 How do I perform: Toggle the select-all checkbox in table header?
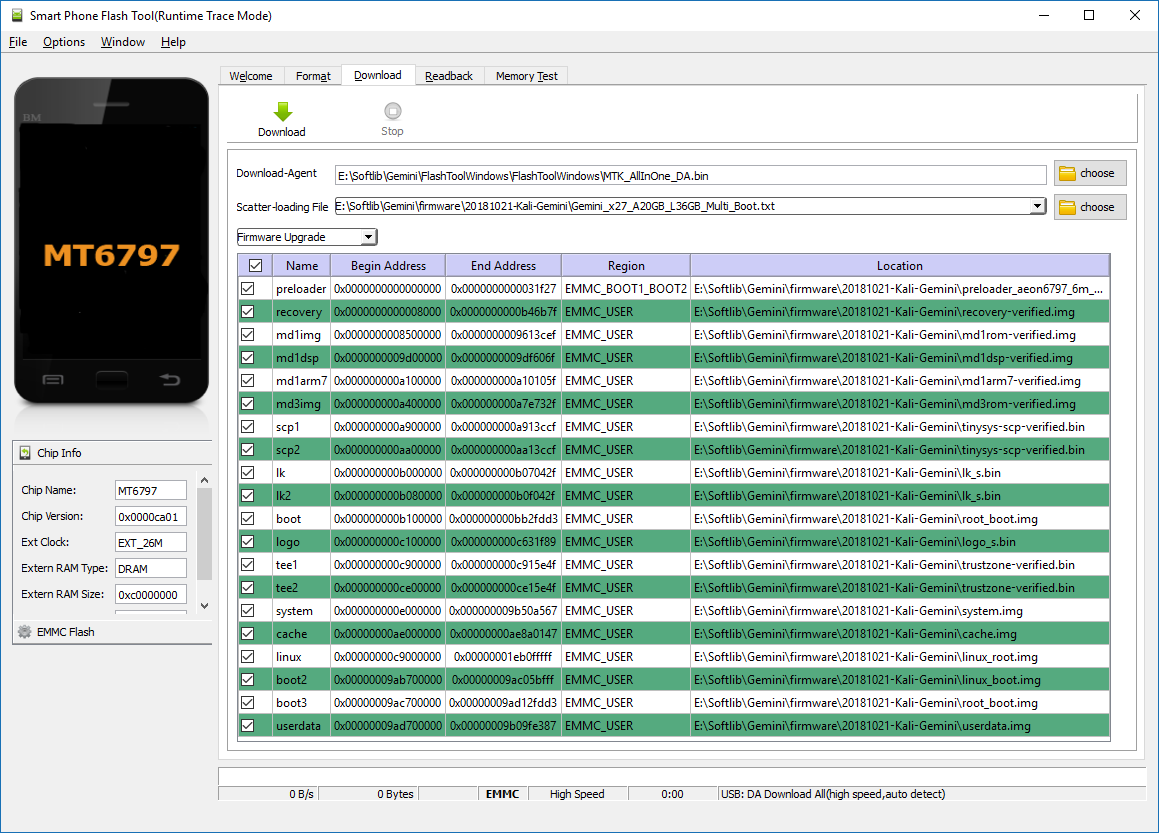coord(255,266)
